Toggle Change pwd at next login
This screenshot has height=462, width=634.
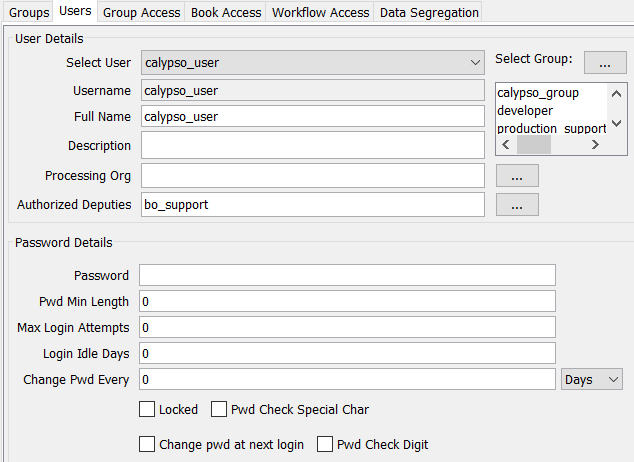click(x=147, y=444)
